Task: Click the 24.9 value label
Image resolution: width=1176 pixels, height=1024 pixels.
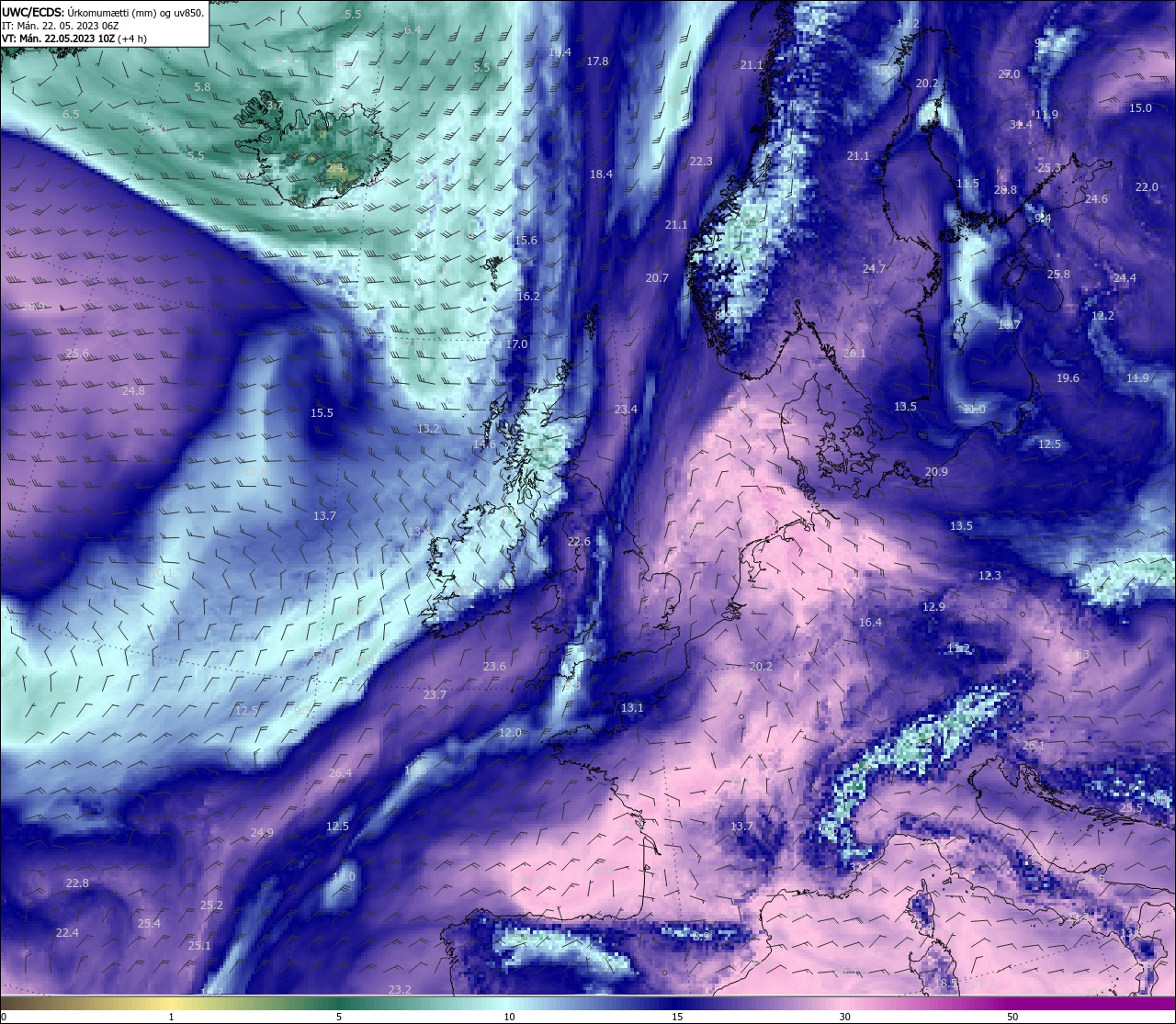Action: point(262,833)
